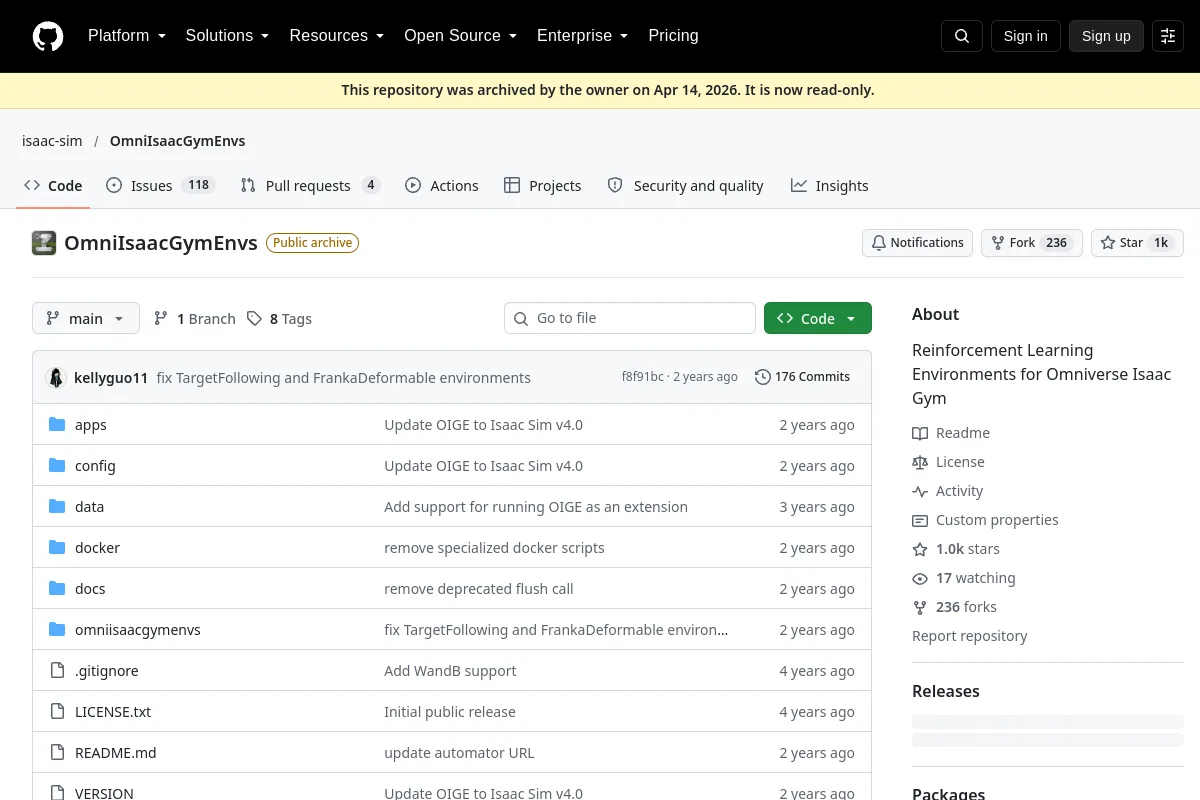Click the tag icon beside 8 Tags

254,319
